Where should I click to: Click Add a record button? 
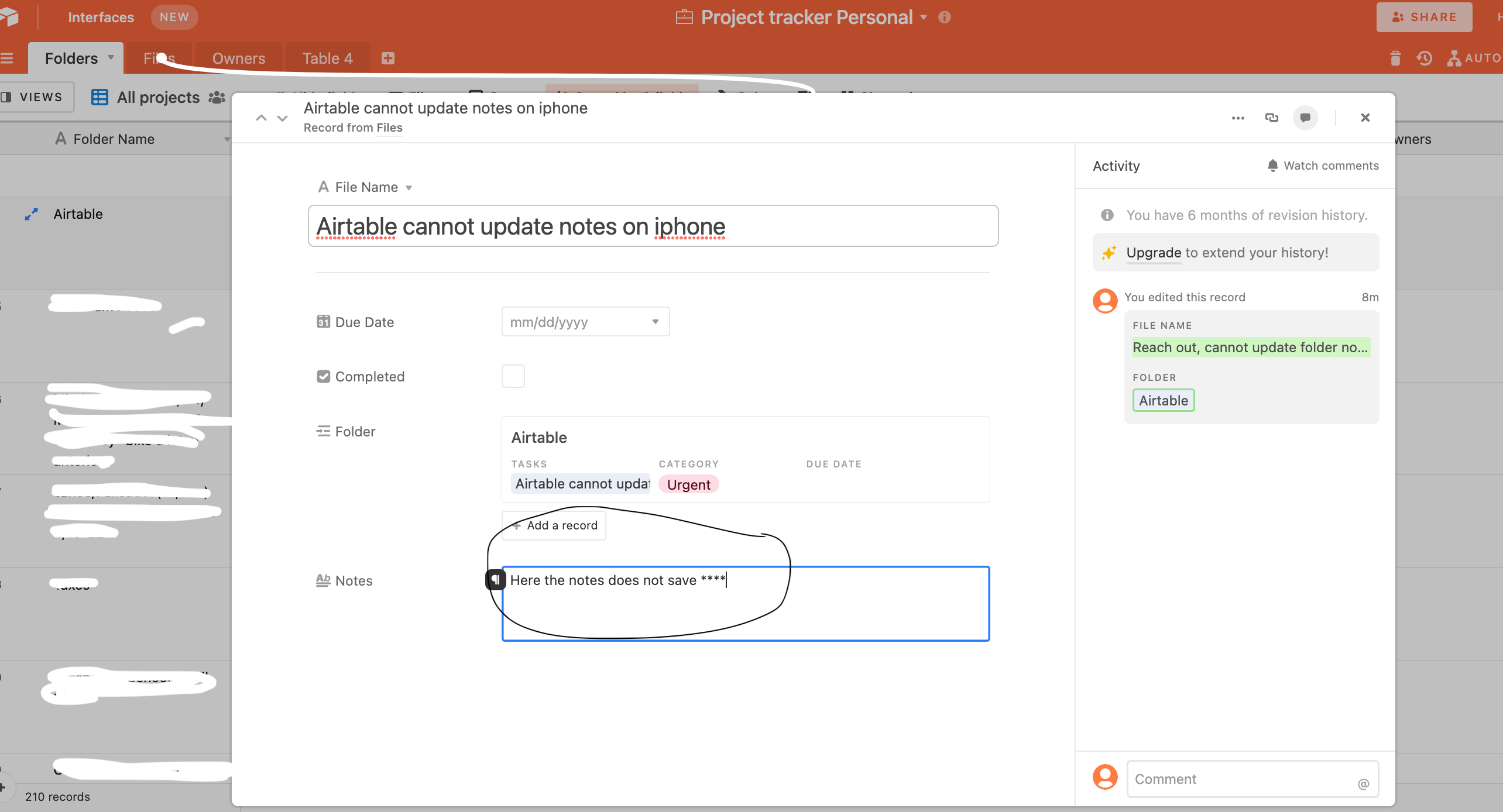[x=554, y=525]
